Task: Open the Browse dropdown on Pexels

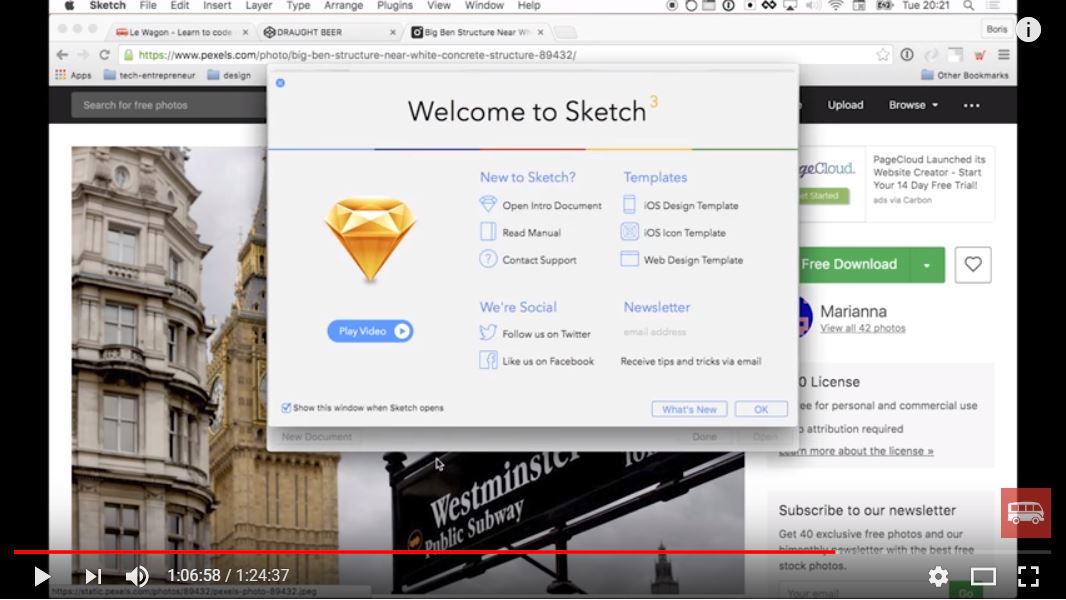Action: point(911,104)
